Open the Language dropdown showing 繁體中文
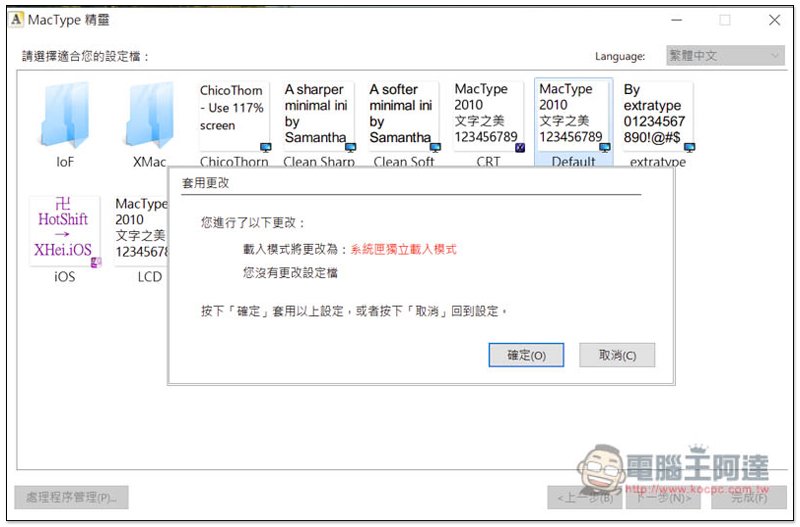This screenshot has height=527, width=800. pos(725,56)
